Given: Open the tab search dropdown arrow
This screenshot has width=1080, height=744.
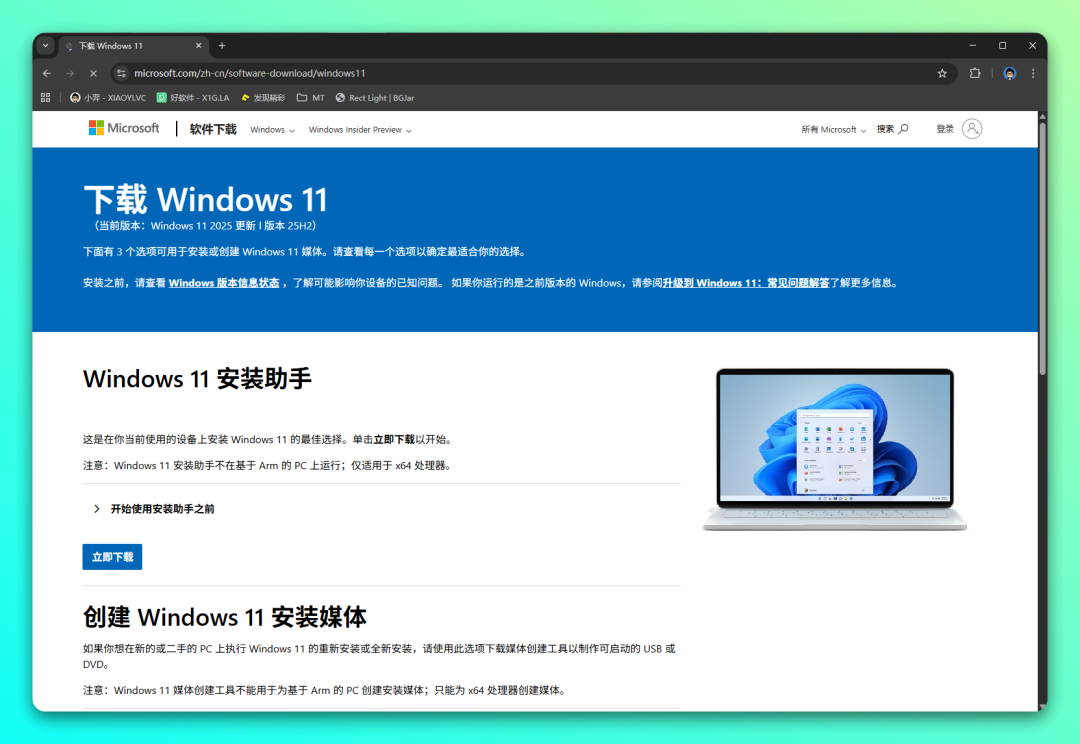Looking at the screenshot, I should pyautogui.click(x=45, y=46).
